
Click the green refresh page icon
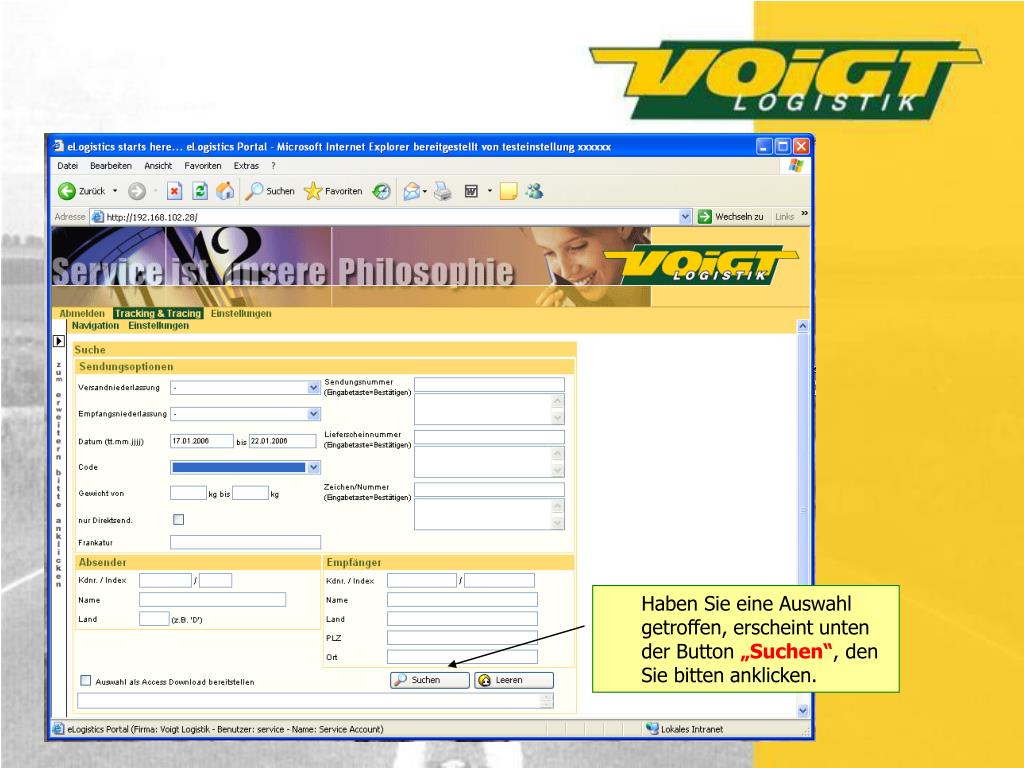tap(200, 191)
